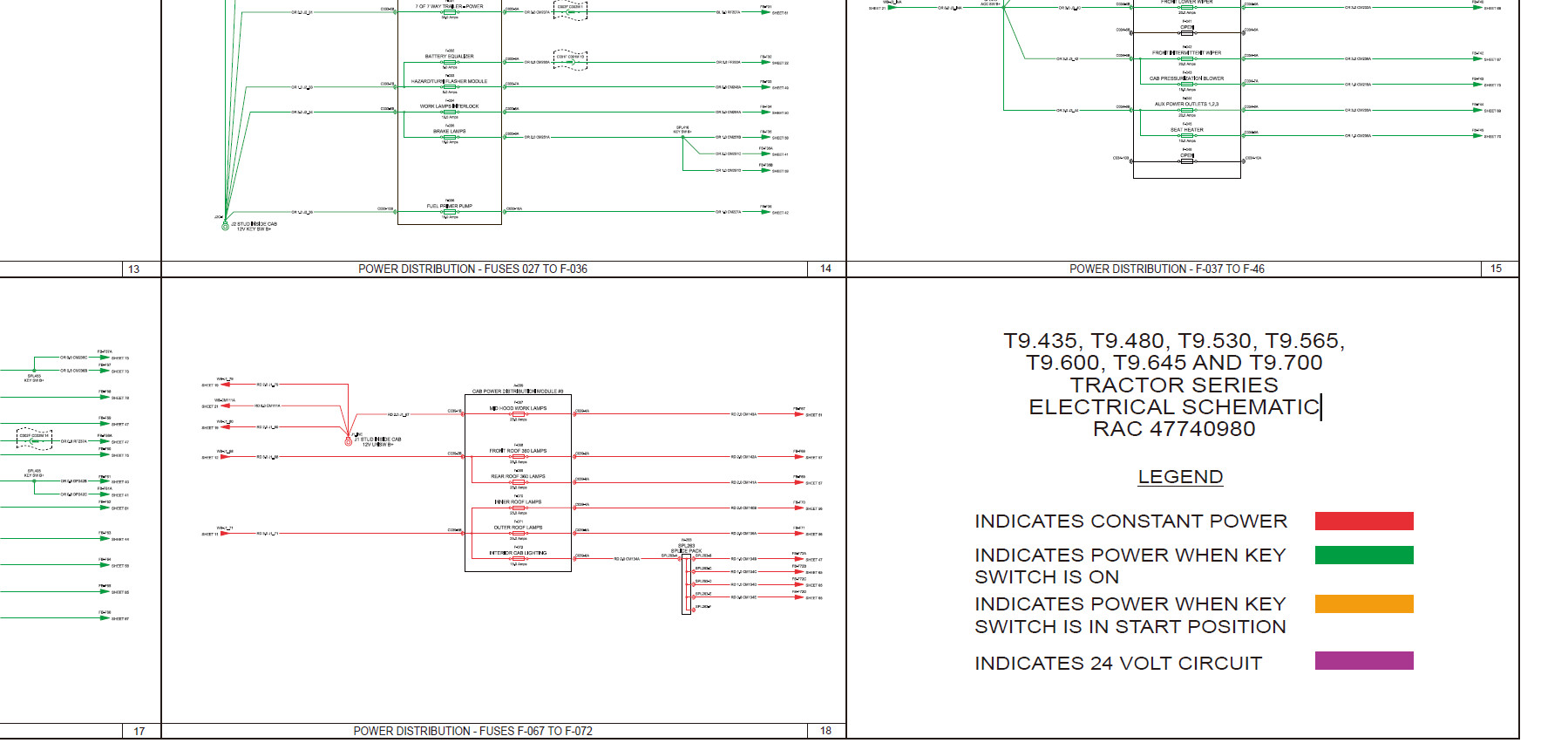Click the red arrow at the MID HOOD WORK LAMPS line end
This screenshot has height=743, width=1568.
[x=798, y=414]
